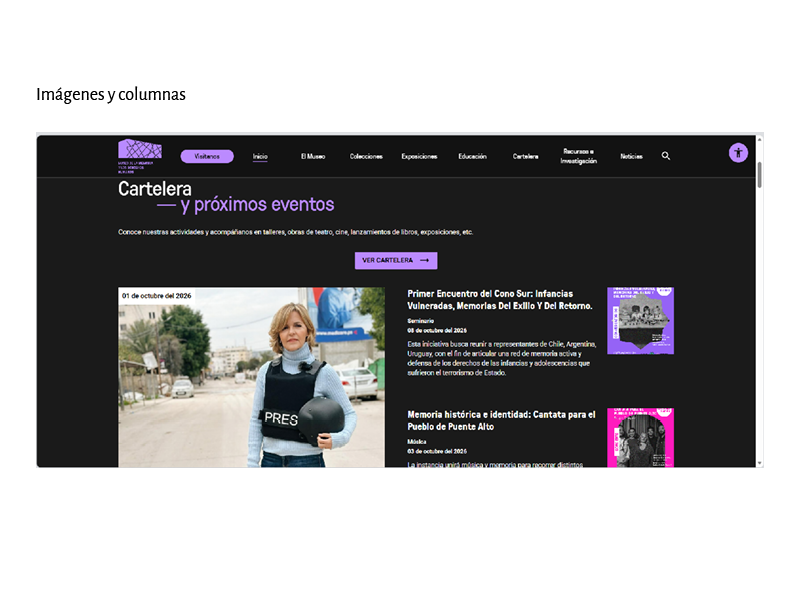
Task: Open the Primer Encuentro del Cono Sur event
Action: (499, 300)
